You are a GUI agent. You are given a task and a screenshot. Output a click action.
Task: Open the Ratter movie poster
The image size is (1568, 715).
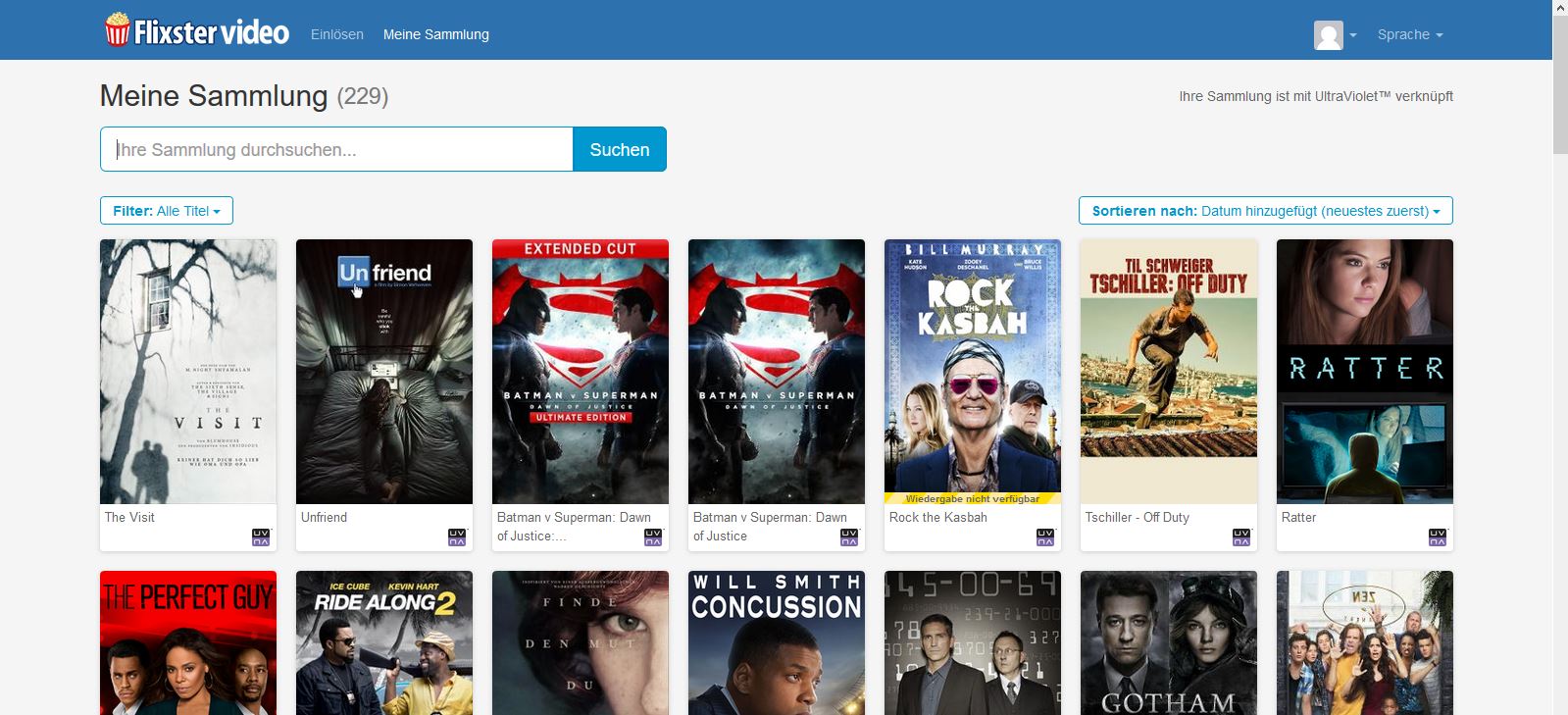pyautogui.click(x=1365, y=372)
